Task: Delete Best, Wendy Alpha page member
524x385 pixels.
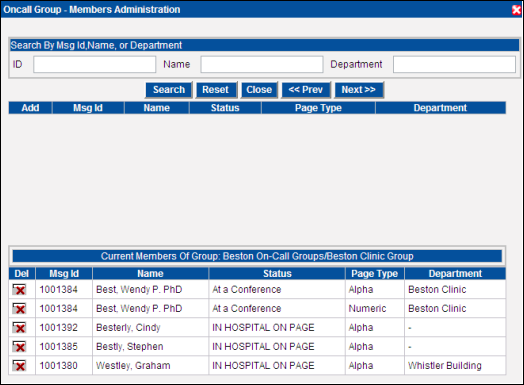Action: (19, 289)
